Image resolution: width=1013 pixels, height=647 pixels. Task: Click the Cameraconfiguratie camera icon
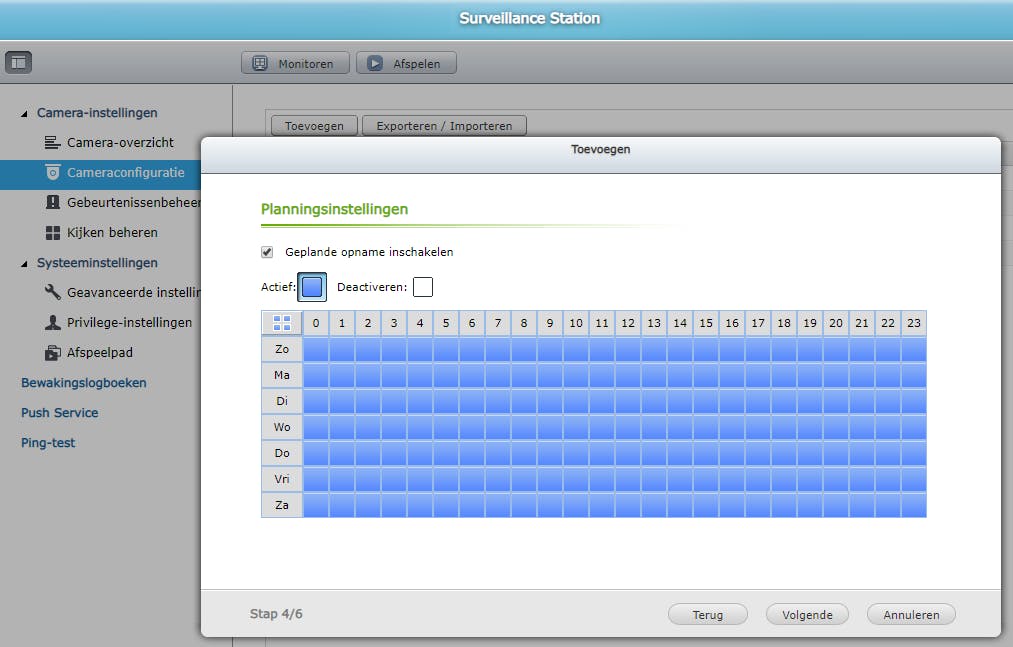pos(52,173)
